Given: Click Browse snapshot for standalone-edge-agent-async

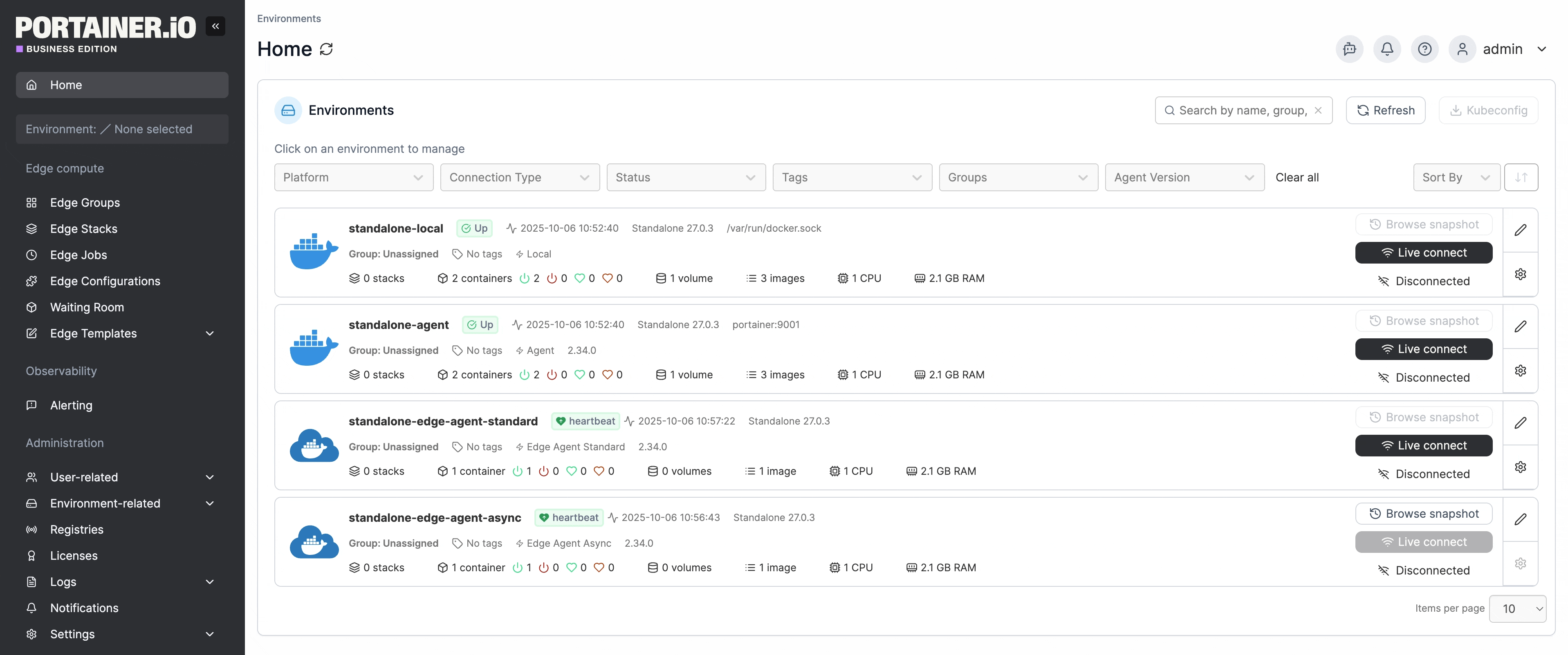Looking at the screenshot, I should 1423,514.
